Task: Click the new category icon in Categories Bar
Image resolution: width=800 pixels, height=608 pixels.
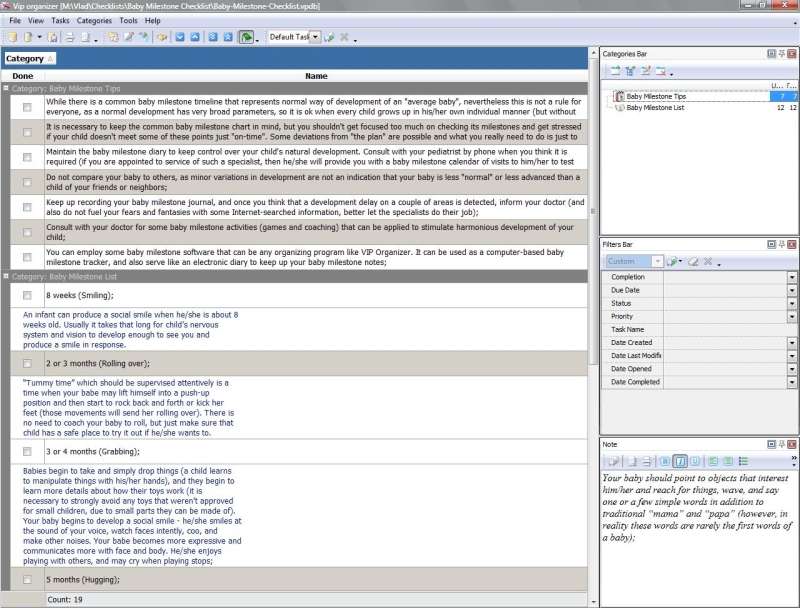Action: pyautogui.click(x=615, y=72)
